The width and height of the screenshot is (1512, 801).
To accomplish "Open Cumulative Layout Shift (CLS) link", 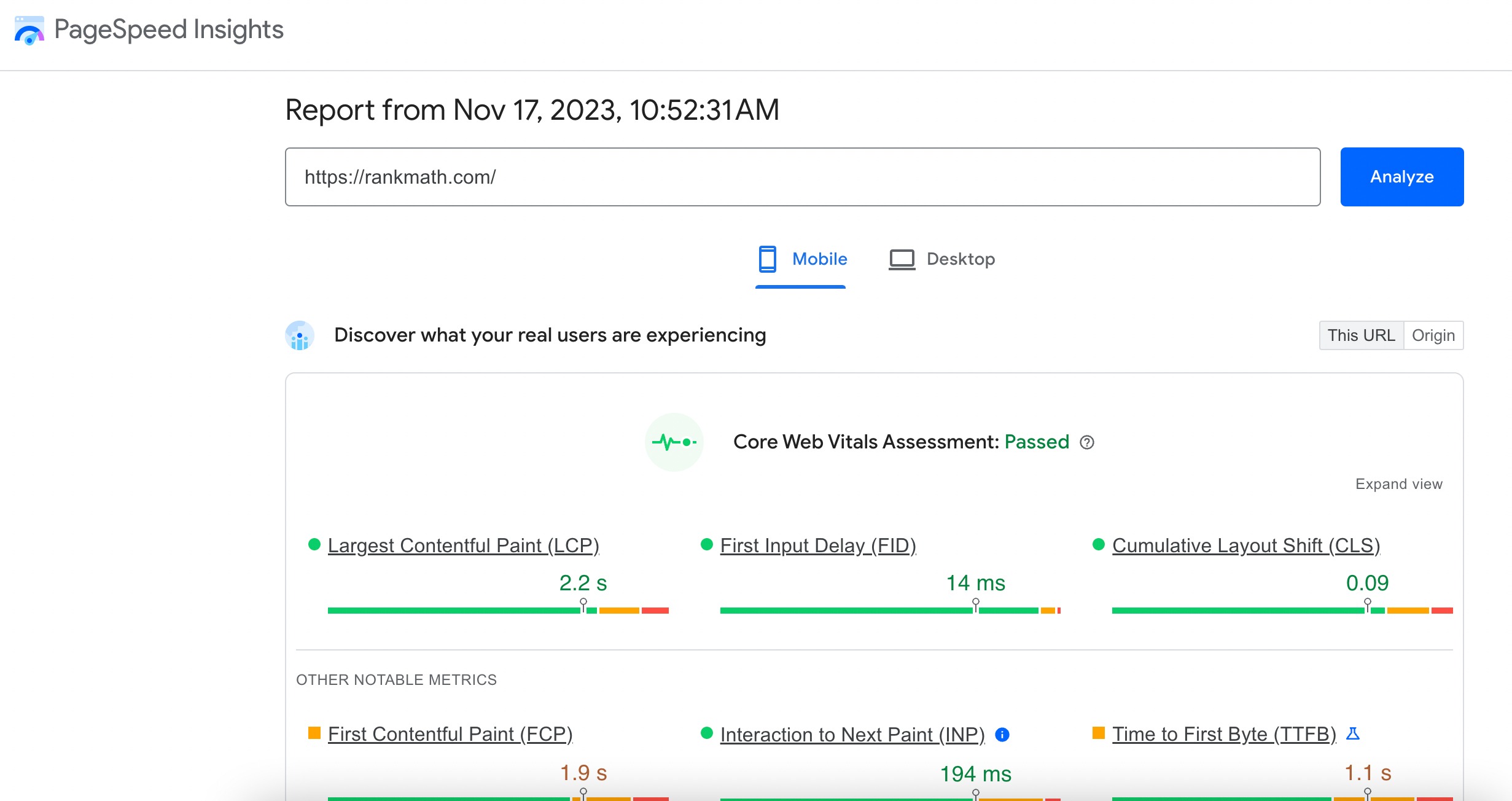I will pos(1246,545).
